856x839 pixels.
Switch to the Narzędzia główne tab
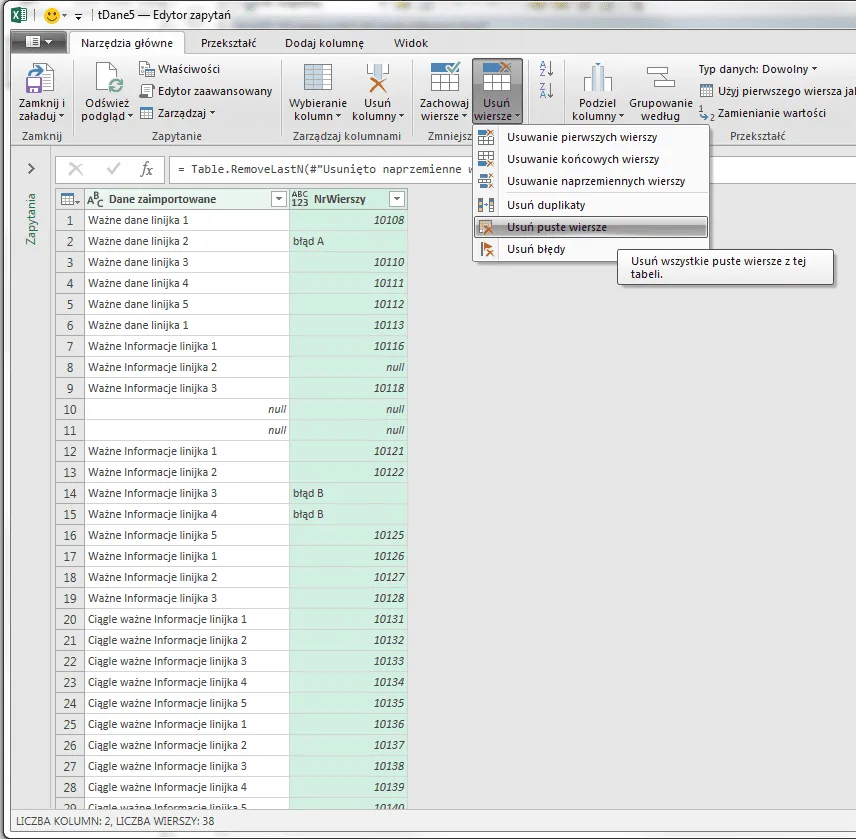click(127, 43)
